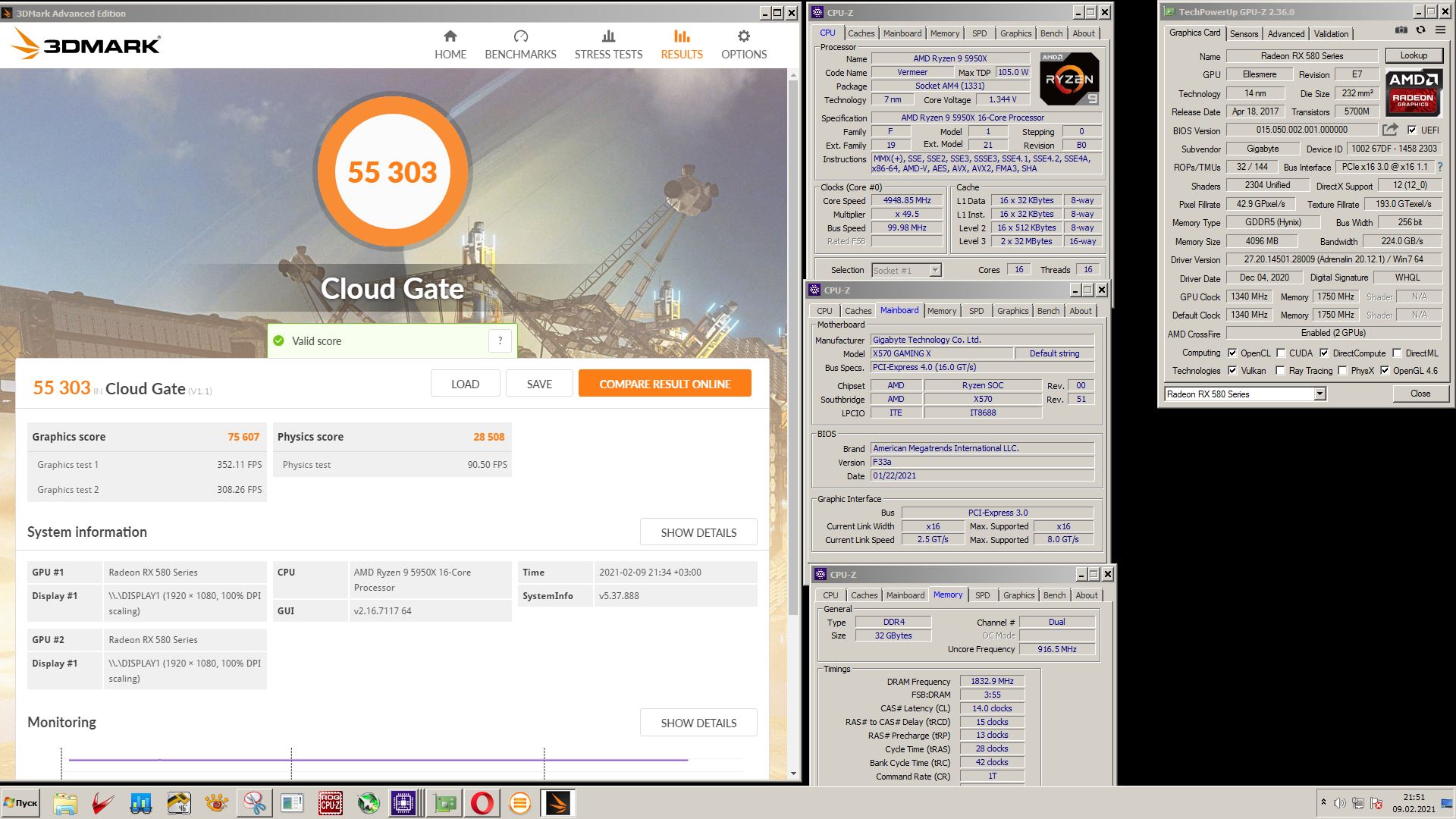This screenshot has width=1456, height=819.
Task: Open the Home section in 3DMark
Action: coord(450,45)
